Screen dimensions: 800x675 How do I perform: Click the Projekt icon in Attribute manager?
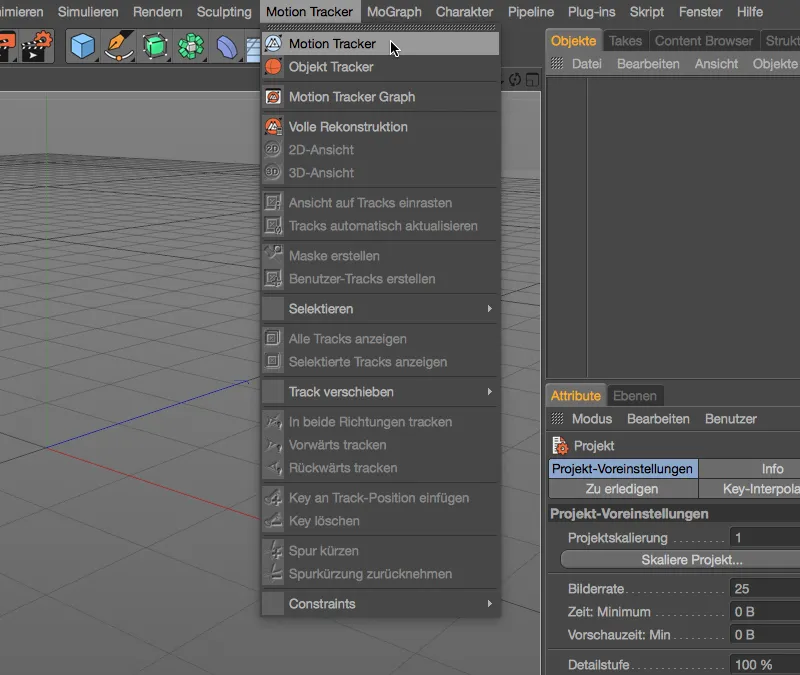560,446
